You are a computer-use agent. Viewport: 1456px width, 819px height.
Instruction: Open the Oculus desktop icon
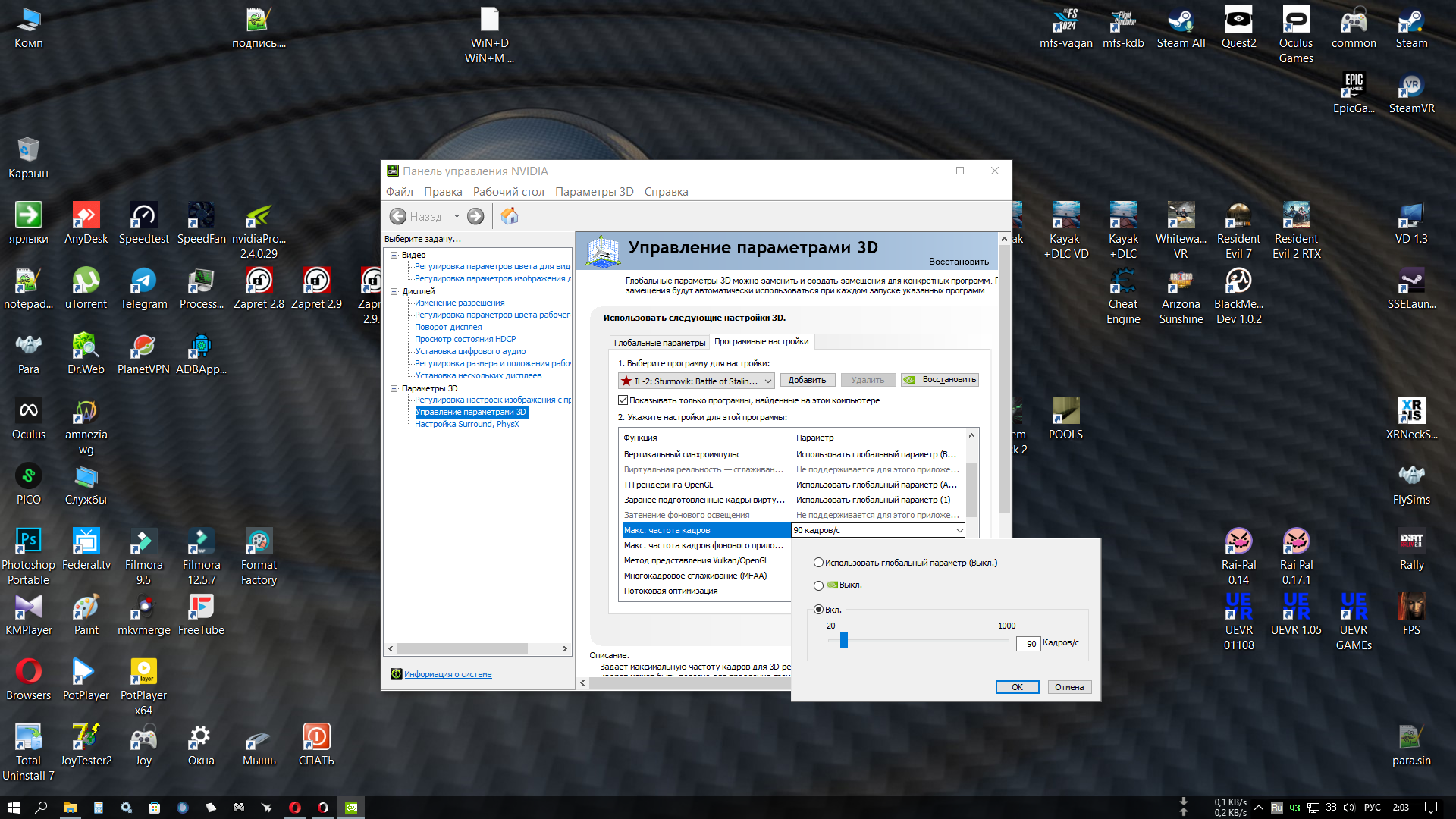click(29, 419)
